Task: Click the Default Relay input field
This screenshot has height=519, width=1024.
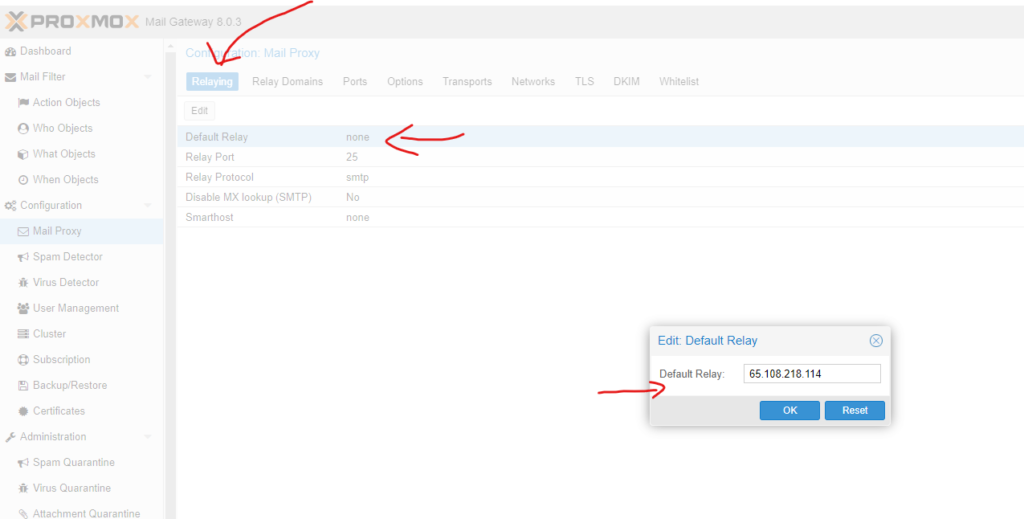Action: point(812,374)
